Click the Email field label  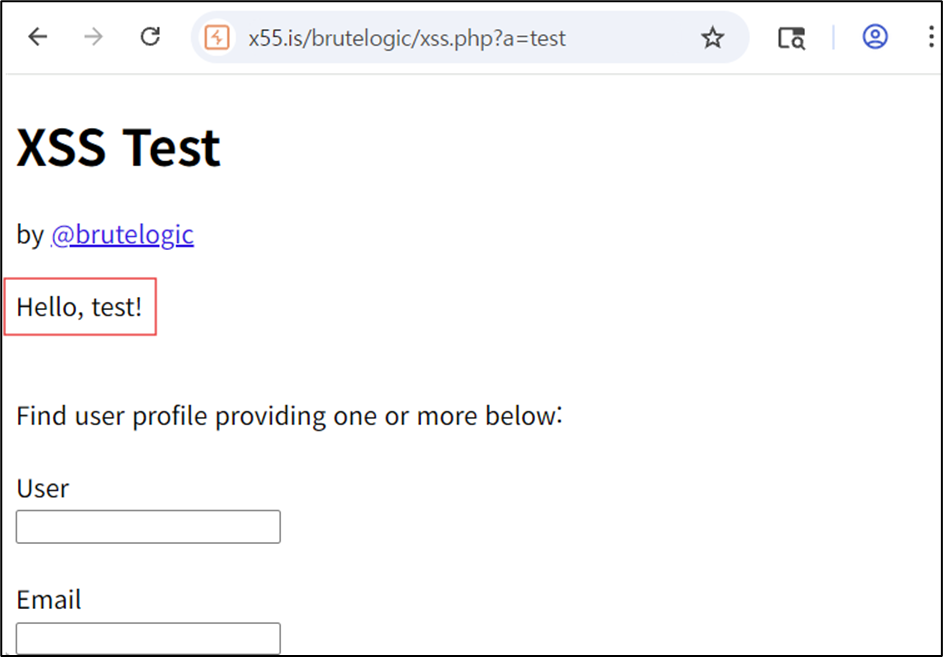pos(49,600)
